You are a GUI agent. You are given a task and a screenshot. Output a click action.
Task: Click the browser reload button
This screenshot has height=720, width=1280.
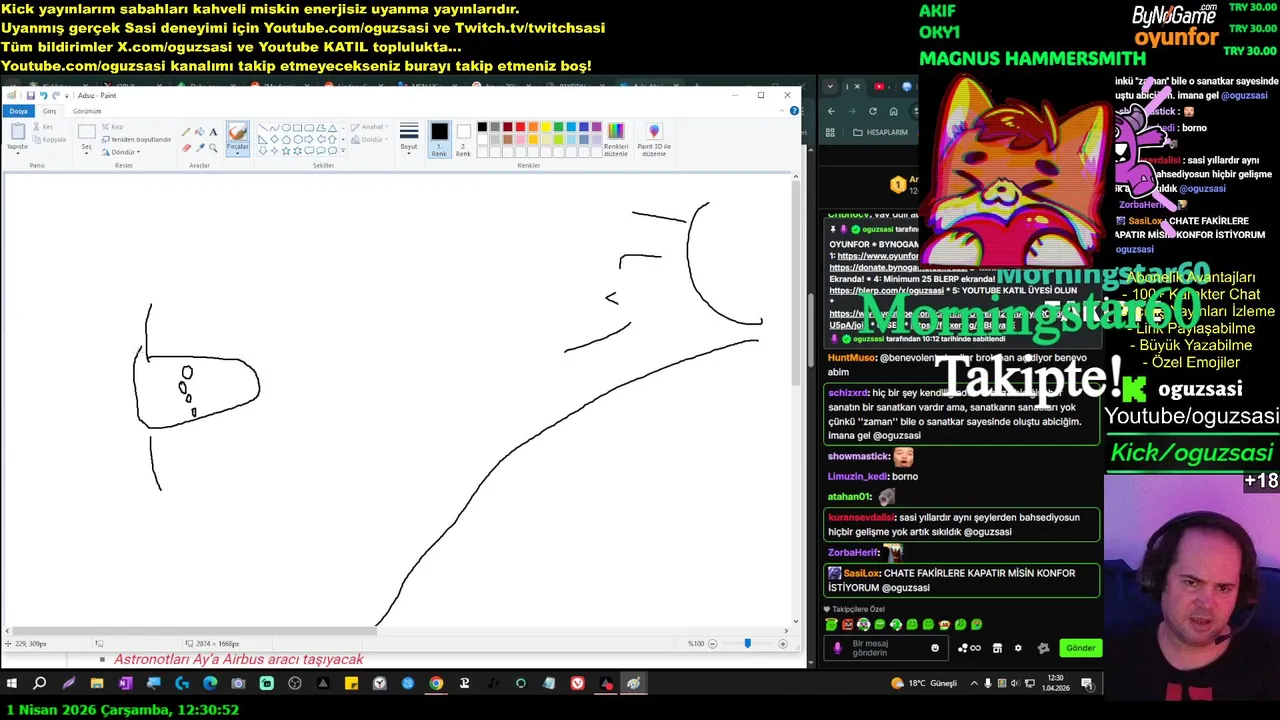click(873, 111)
